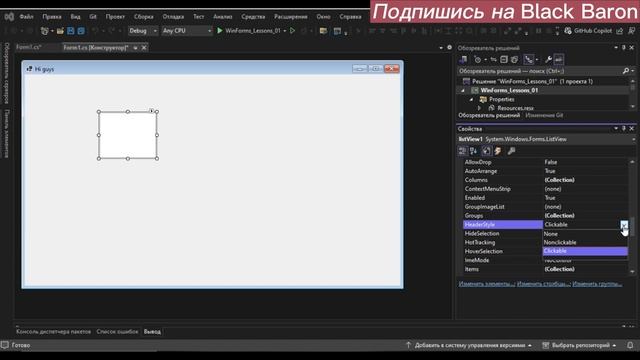Click the Visual Studio logo icon
640x360 pixels.
pos(9,17)
